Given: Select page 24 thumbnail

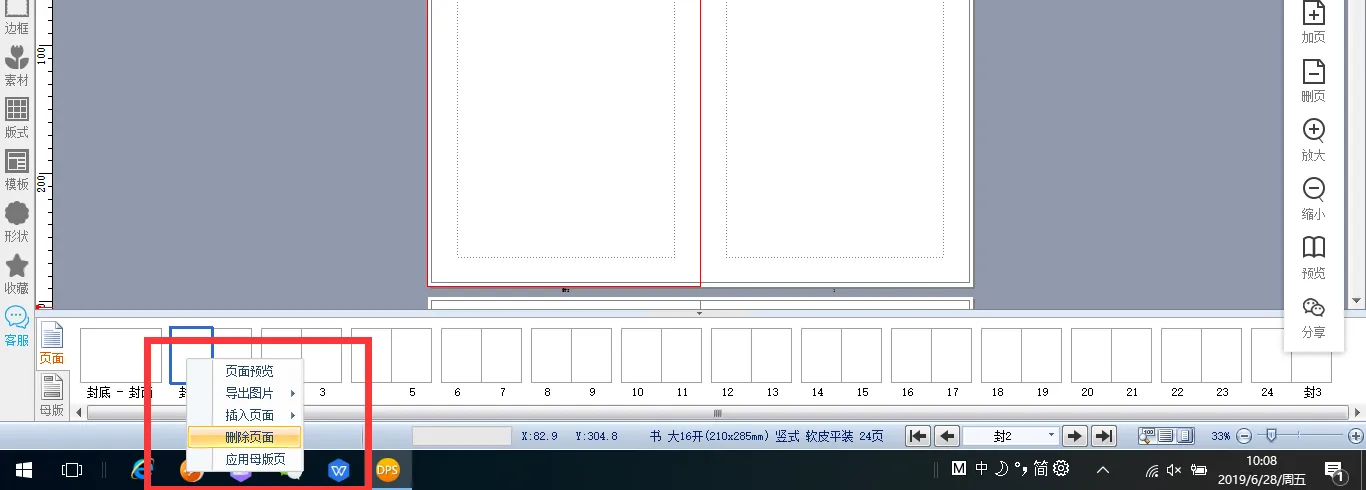Looking at the screenshot, I should point(1271,356).
